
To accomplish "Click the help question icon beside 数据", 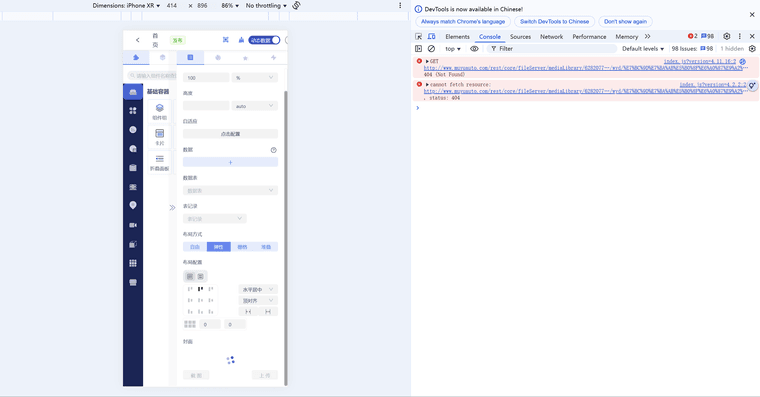I will coord(273,150).
